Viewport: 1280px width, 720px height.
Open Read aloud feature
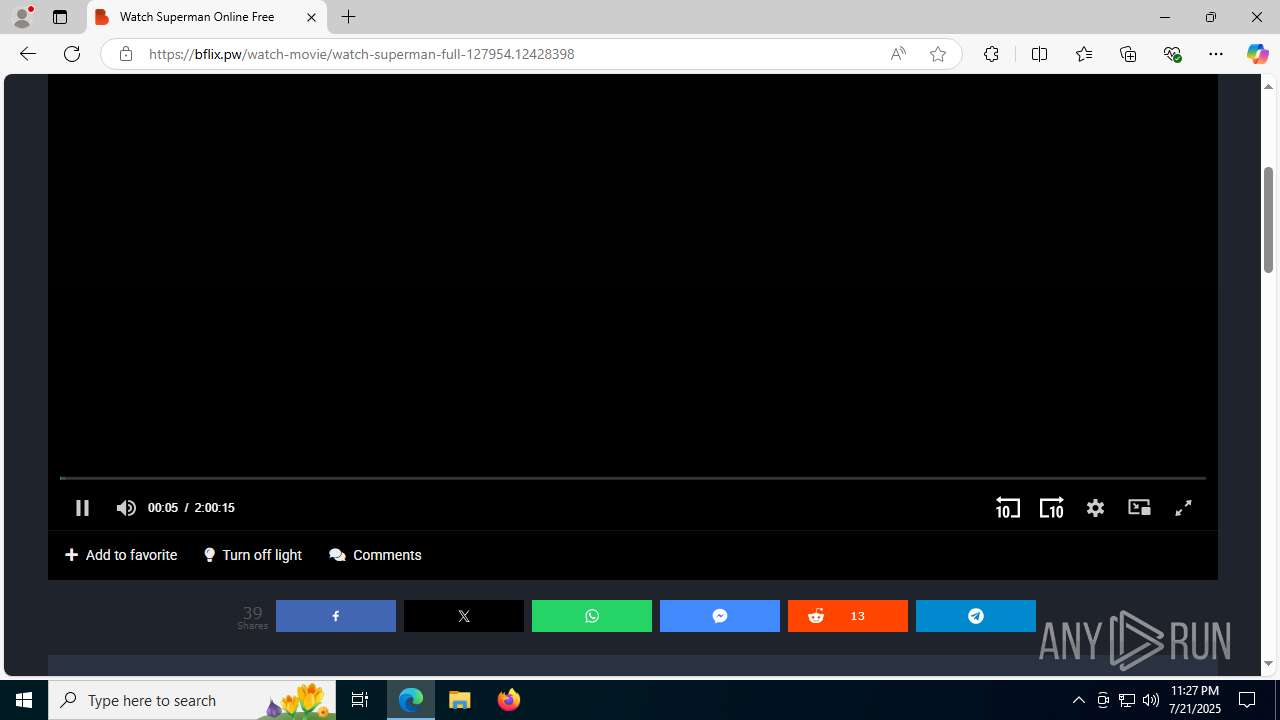tap(898, 54)
